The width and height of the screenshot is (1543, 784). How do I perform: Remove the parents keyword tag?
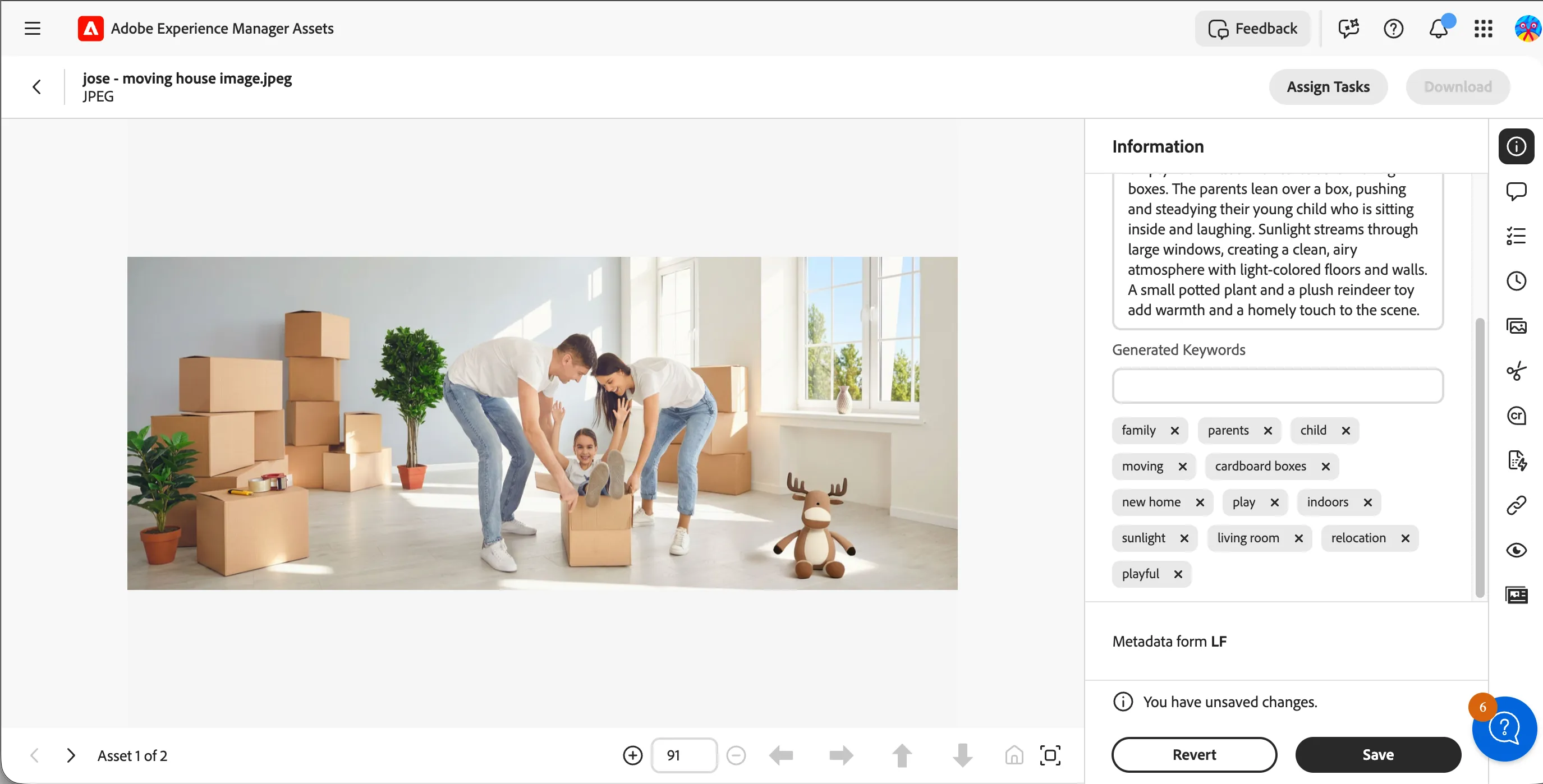click(x=1268, y=430)
